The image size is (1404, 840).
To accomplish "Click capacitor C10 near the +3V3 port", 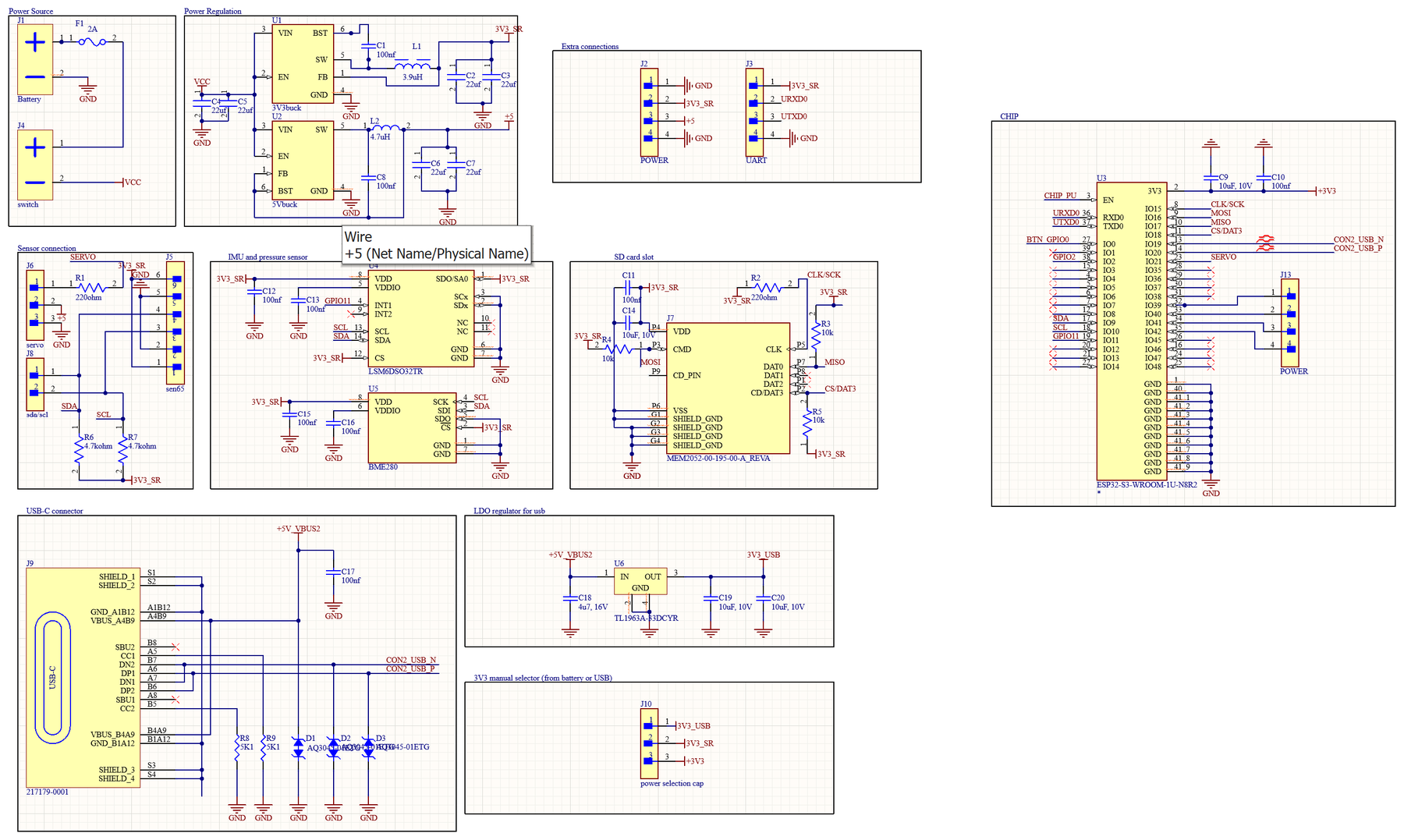I will 1264,177.
